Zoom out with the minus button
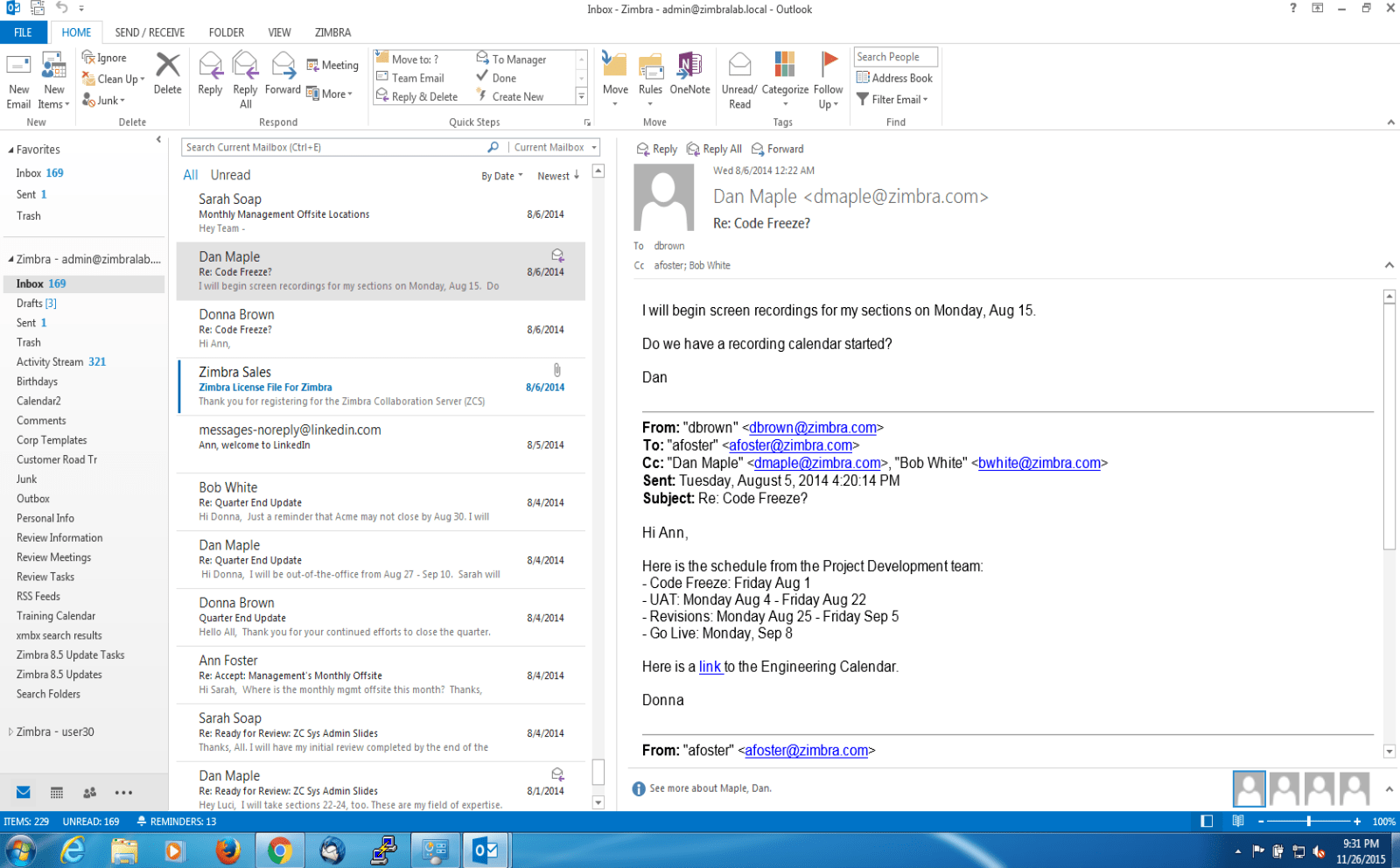This screenshot has width=1400, height=868. 1261,822
